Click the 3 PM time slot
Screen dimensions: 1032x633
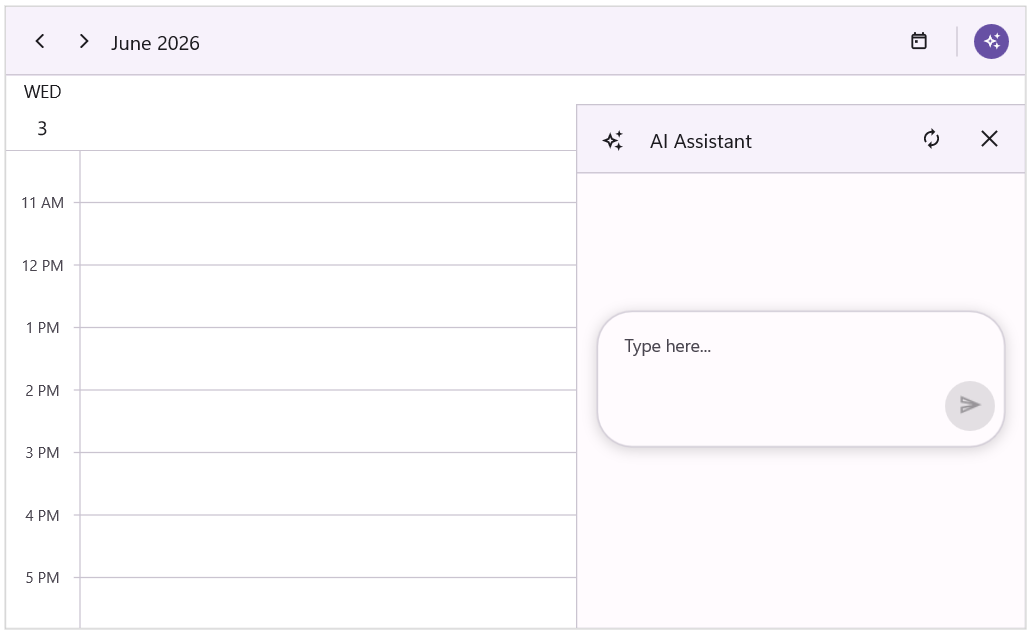(x=328, y=484)
